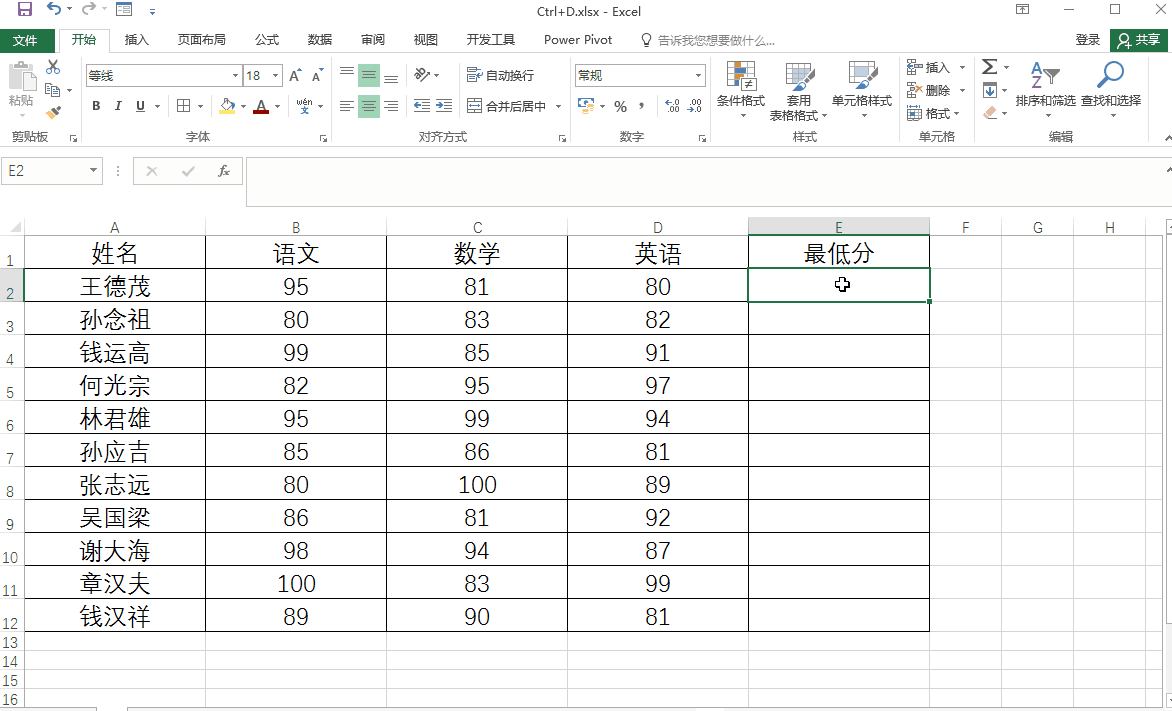Viewport: 1172px width, 711px height.
Task: Copy selection with the copy icon
Action: coord(52,90)
